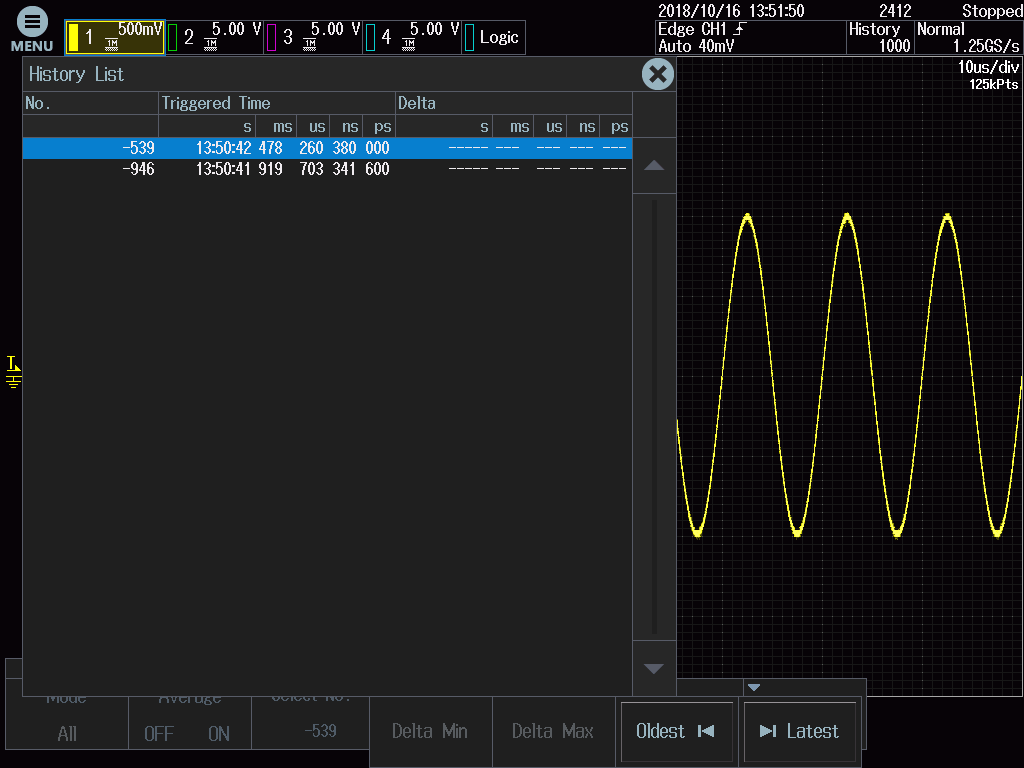Close the History List panel

click(657, 74)
